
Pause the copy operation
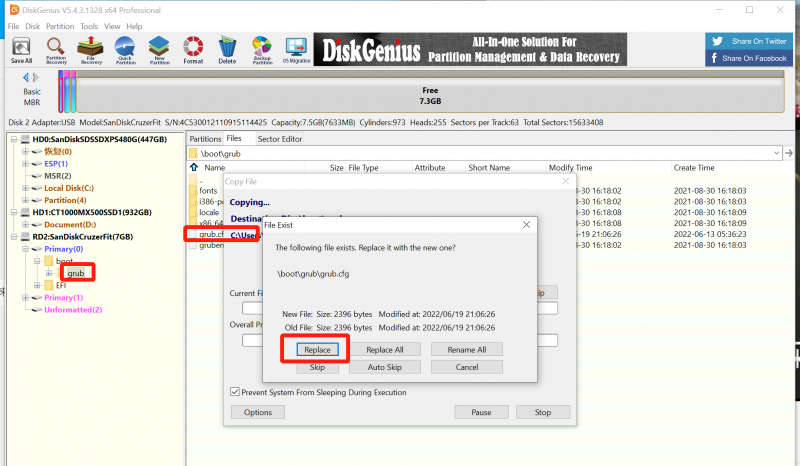[x=481, y=412]
